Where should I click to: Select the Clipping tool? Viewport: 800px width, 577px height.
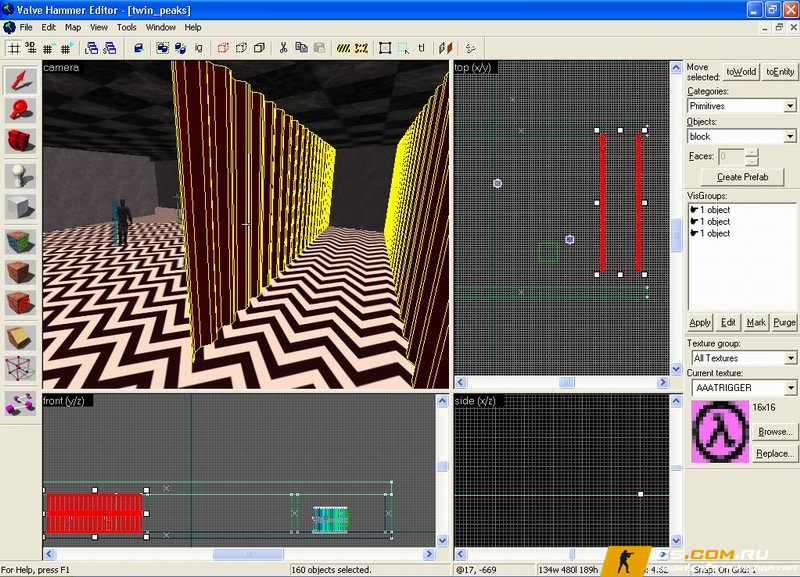pos(20,338)
